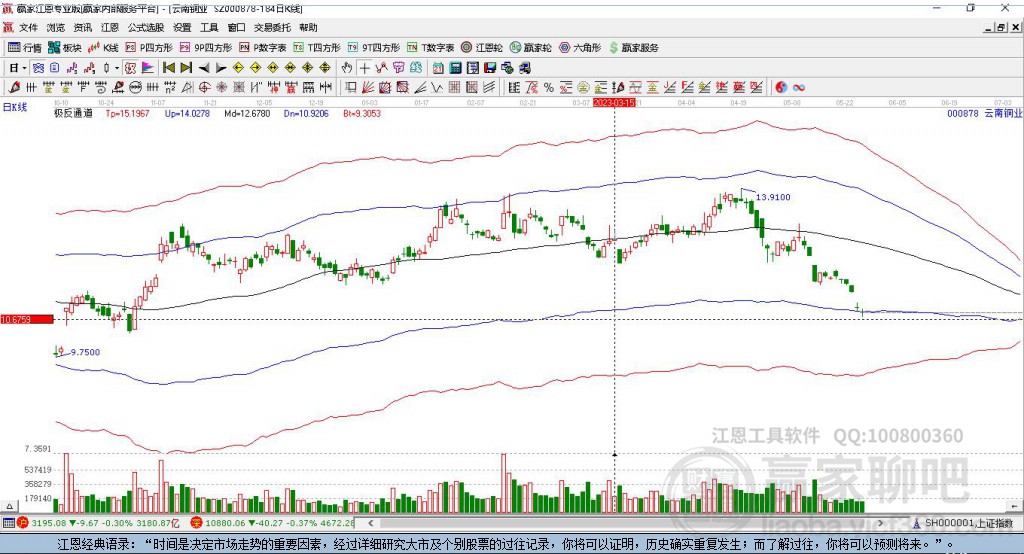Open the T四方形 tool
Viewport: 1024px width, 554px height.
[x=317, y=48]
